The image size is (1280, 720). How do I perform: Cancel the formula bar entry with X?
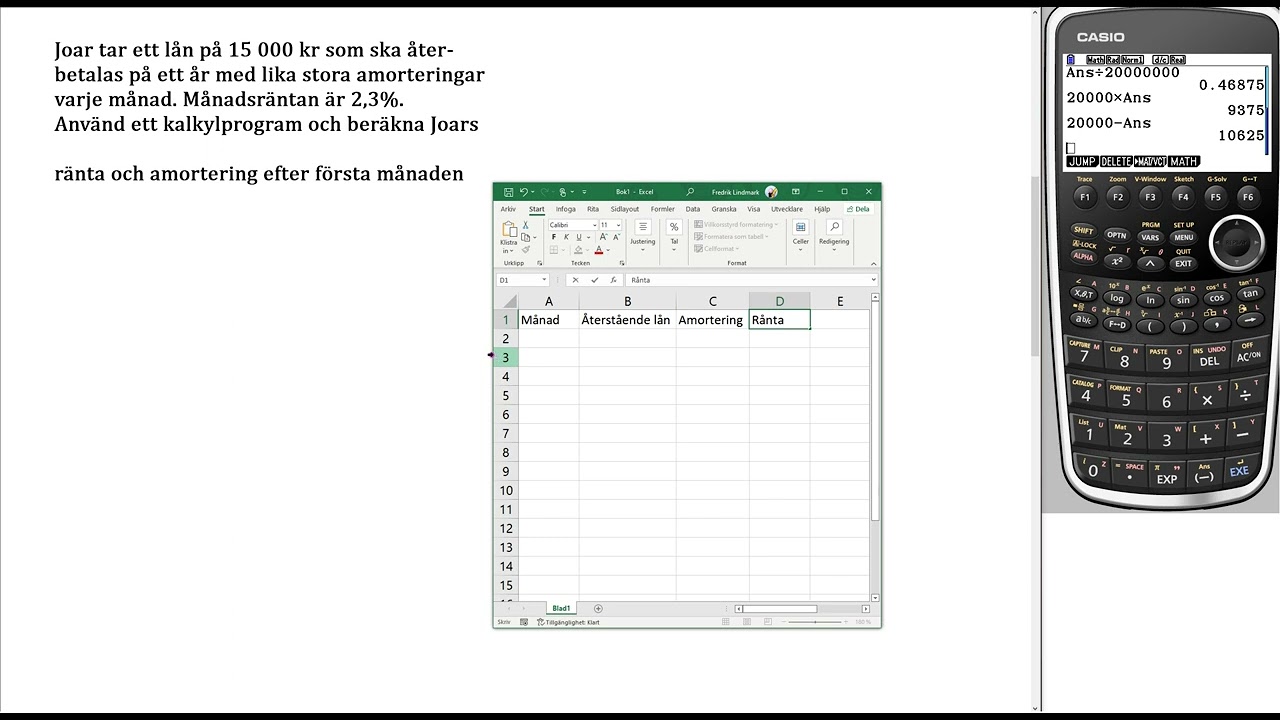pyautogui.click(x=575, y=280)
